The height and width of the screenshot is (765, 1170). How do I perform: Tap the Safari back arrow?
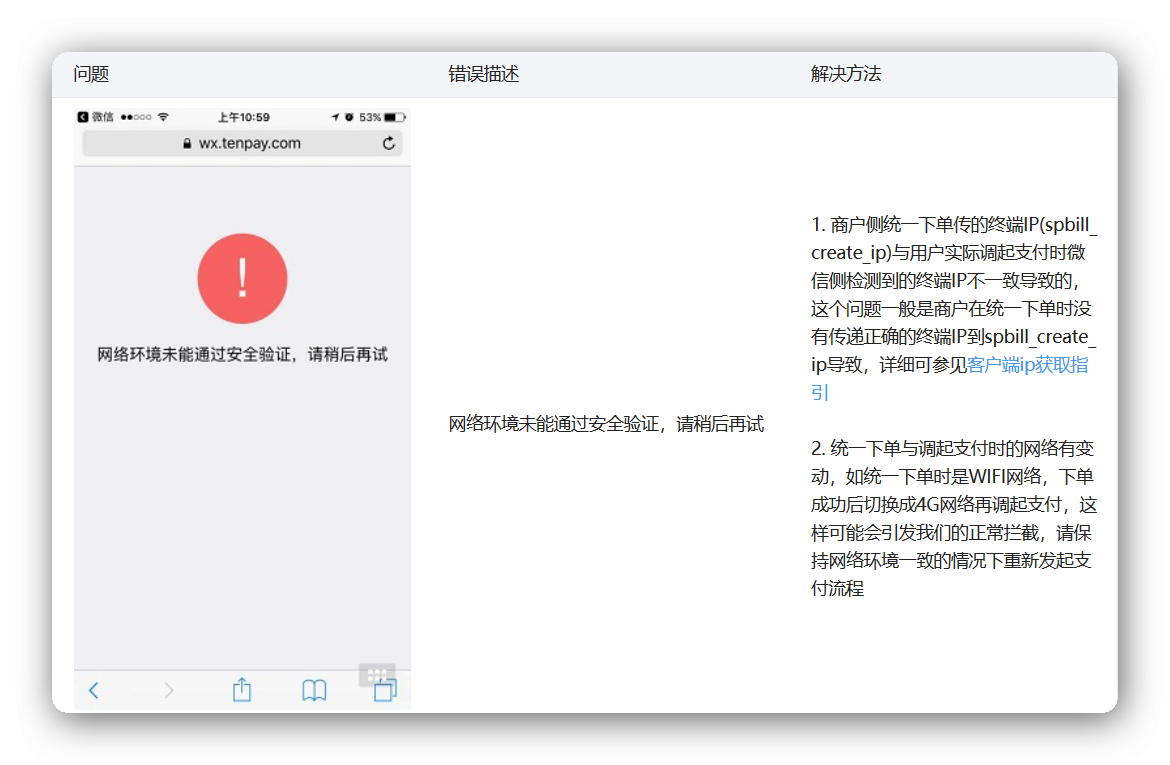(x=94, y=690)
